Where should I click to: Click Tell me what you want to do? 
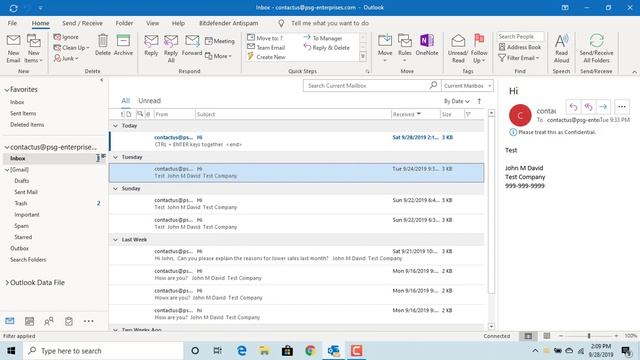click(329, 23)
